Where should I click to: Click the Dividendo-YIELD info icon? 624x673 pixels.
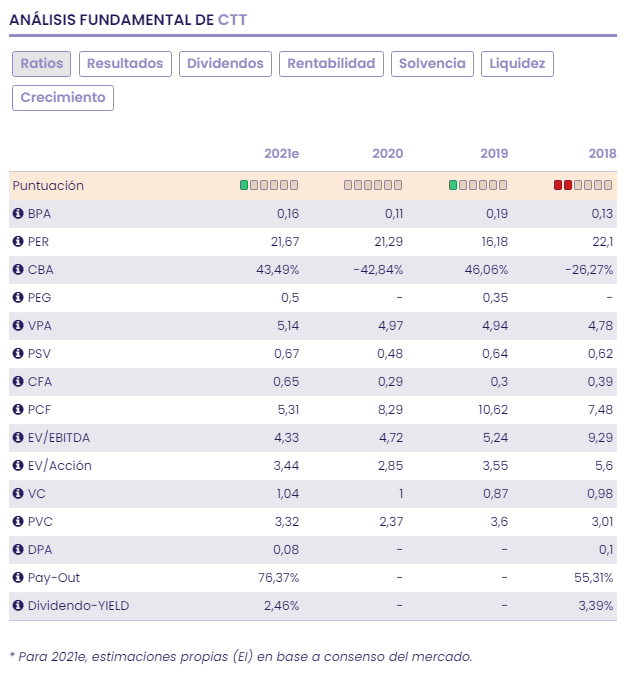(17, 606)
